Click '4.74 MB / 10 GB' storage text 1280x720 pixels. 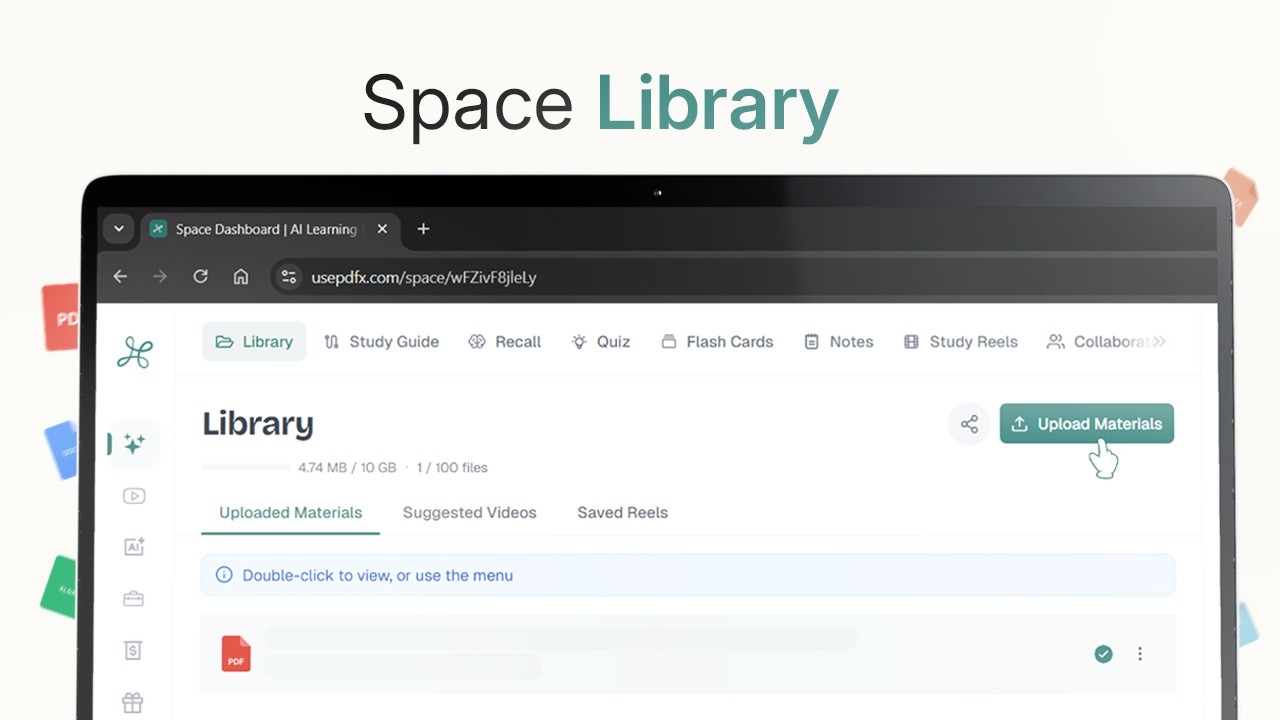click(x=347, y=467)
